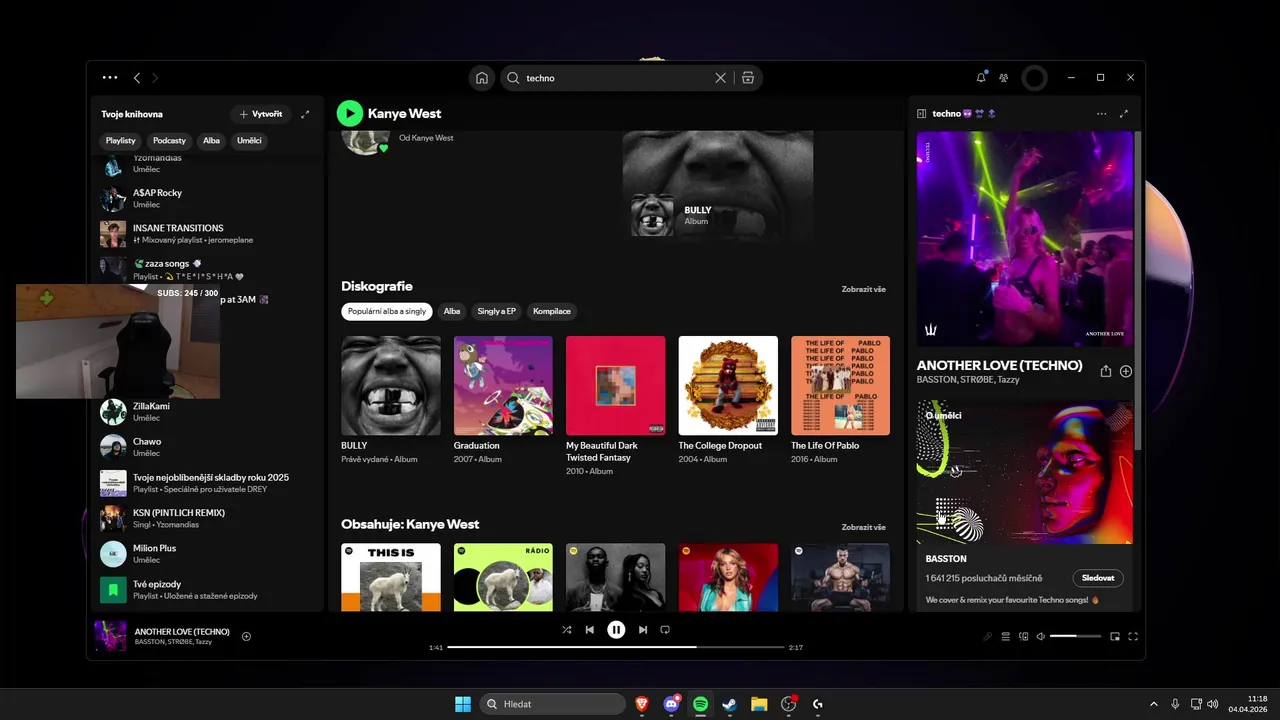Filter library by Umělci
Viewport: 1280px width, 720px height.
249,141
